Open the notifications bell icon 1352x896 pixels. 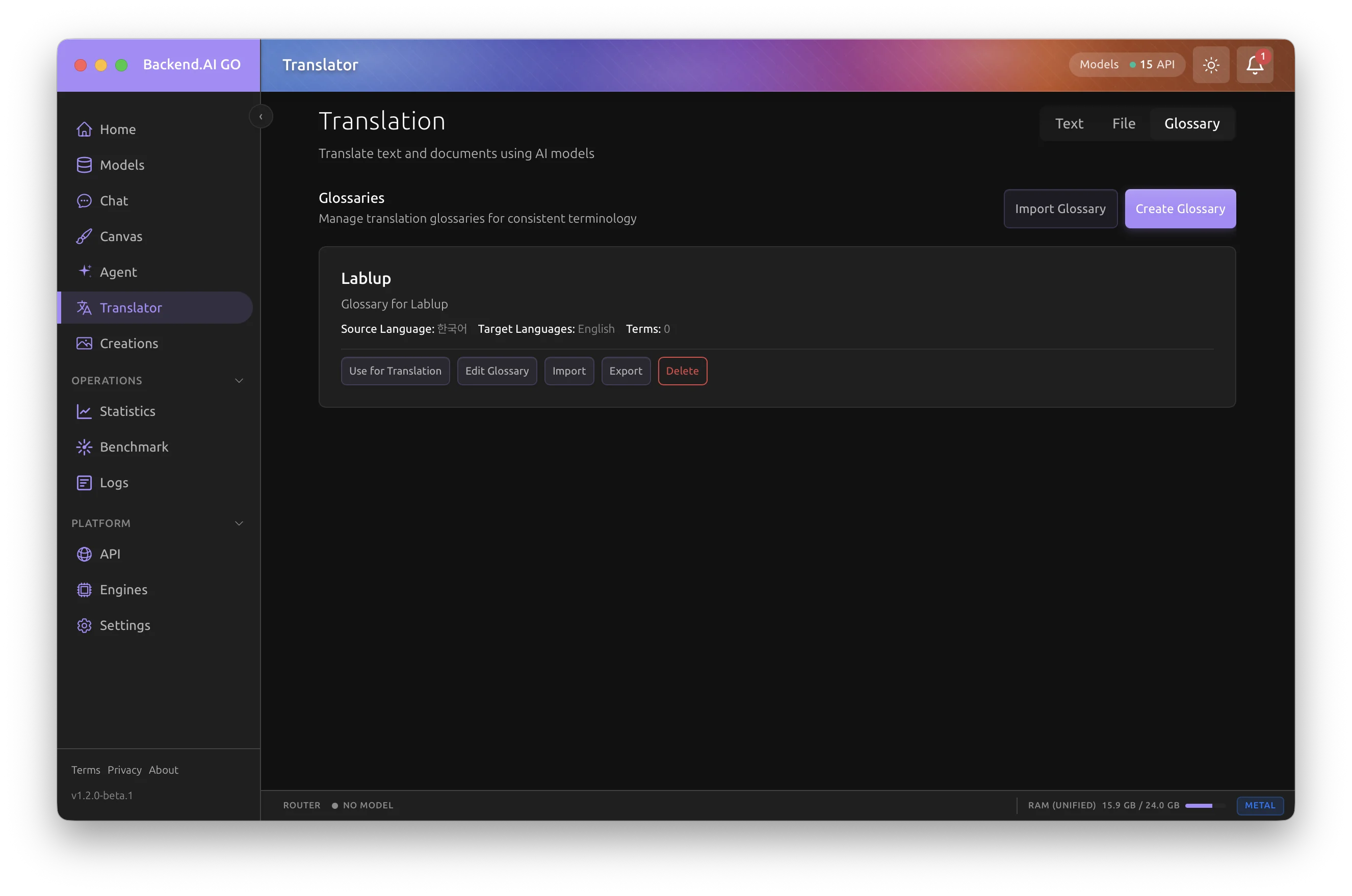[x=1254, y=65]
